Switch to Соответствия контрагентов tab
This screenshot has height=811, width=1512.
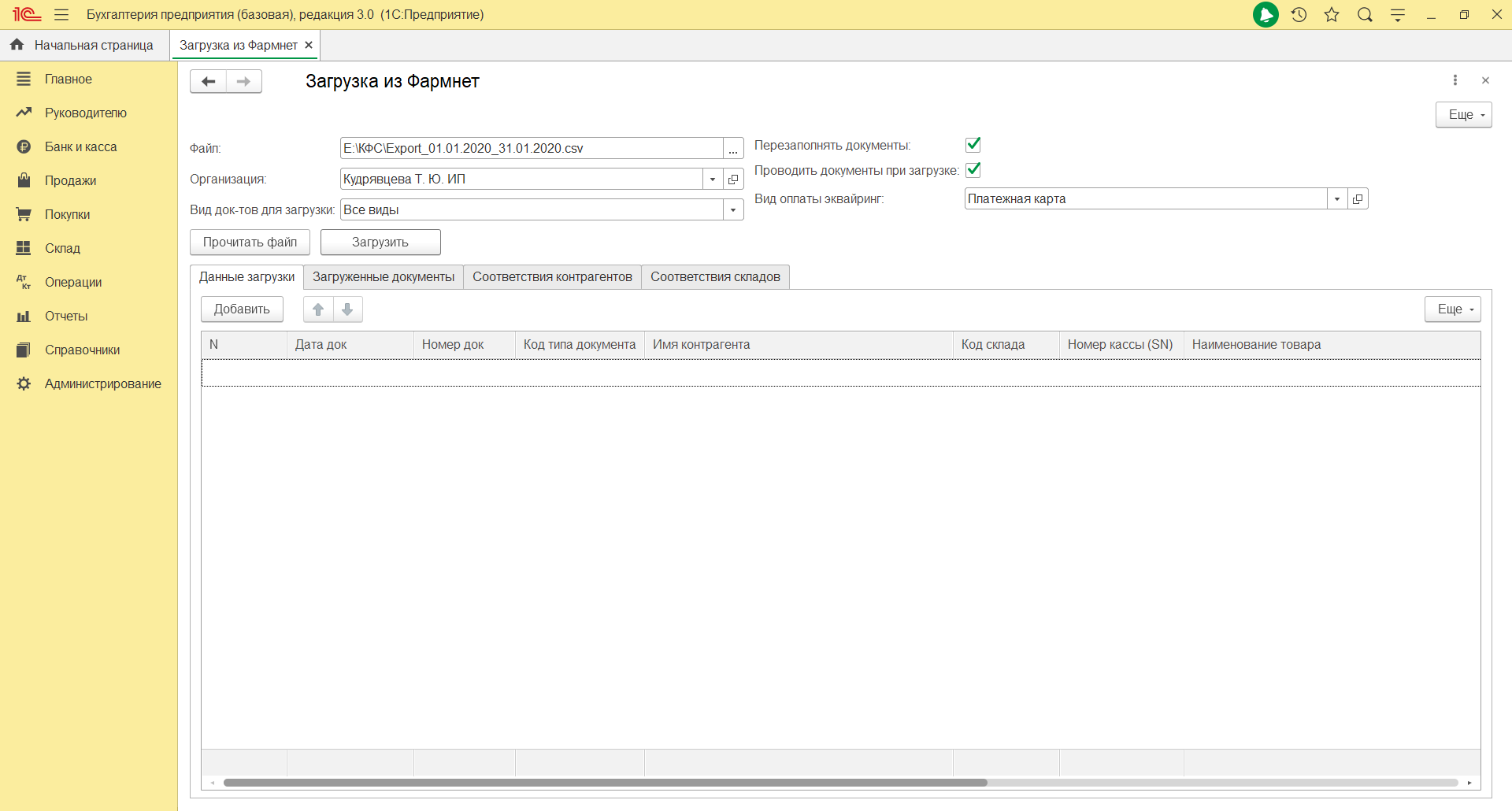tap(552, 277)
